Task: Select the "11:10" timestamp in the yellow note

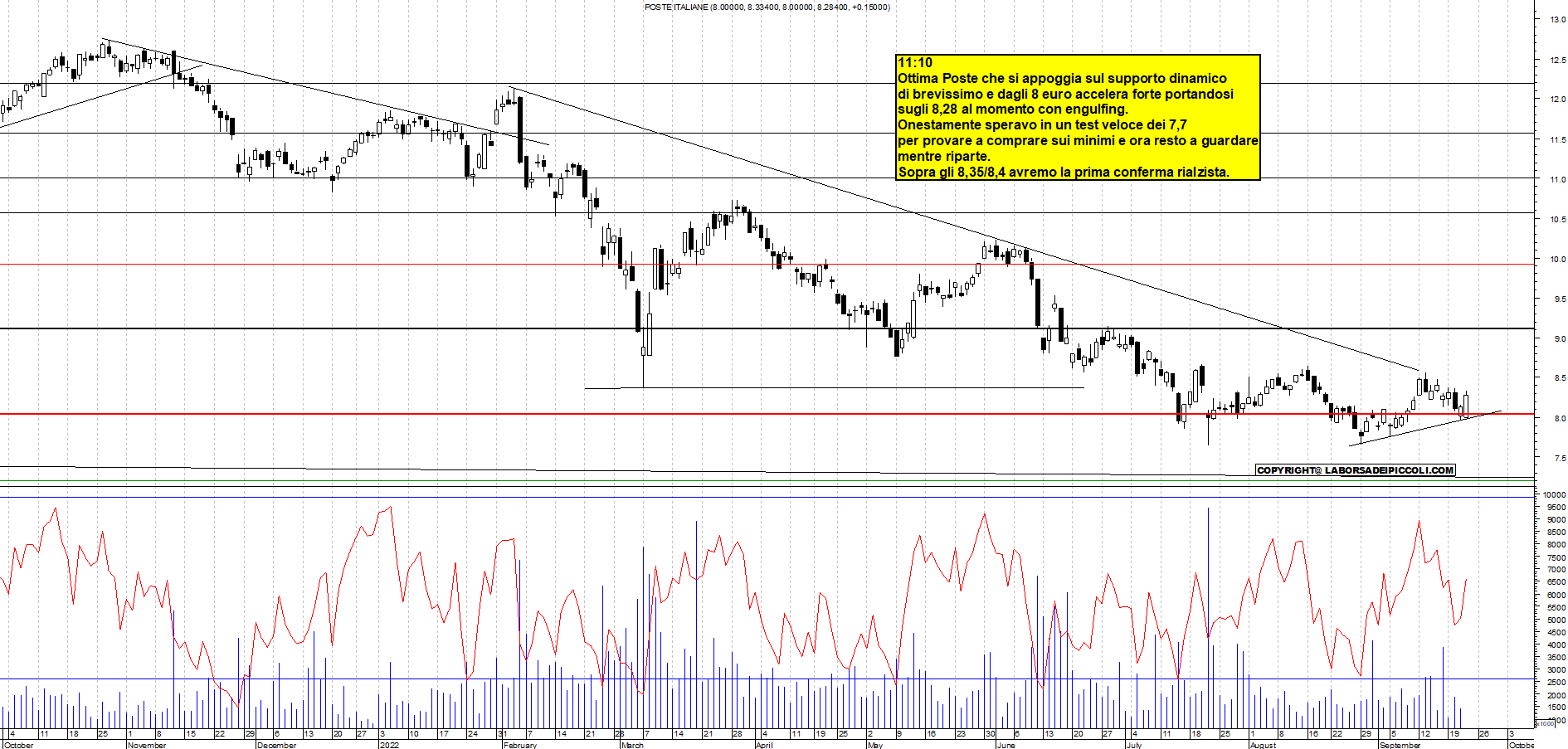Action: tap(915, 62)
